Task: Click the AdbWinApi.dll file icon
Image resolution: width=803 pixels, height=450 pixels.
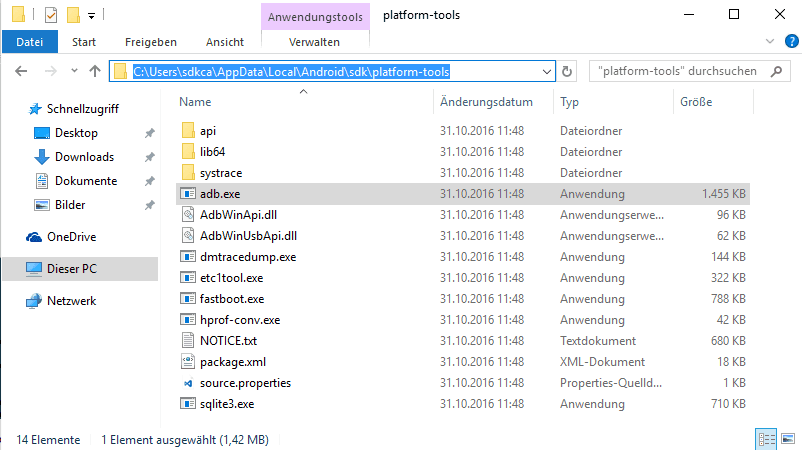Action: point(188,215)
